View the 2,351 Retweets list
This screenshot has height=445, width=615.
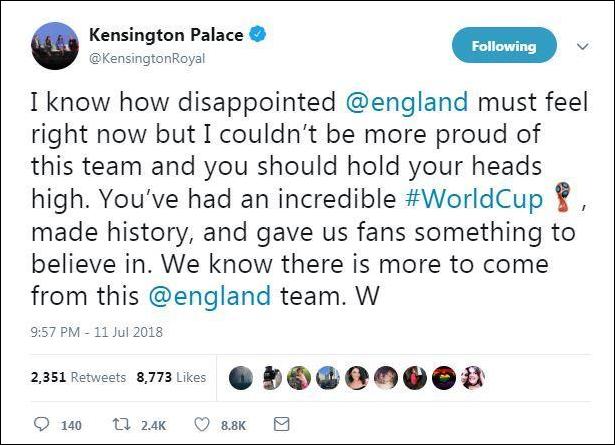tap(79, 377)
